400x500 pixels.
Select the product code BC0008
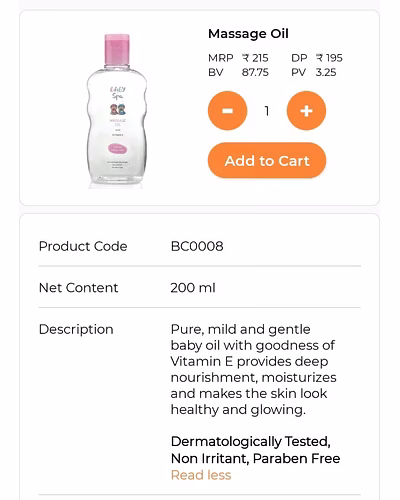(197, 246)
